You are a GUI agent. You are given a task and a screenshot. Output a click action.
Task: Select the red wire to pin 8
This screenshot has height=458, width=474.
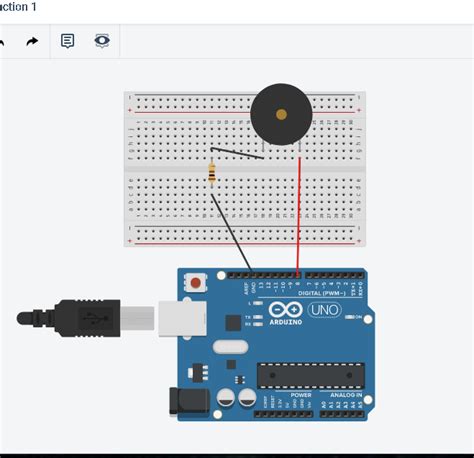(299, 217)
